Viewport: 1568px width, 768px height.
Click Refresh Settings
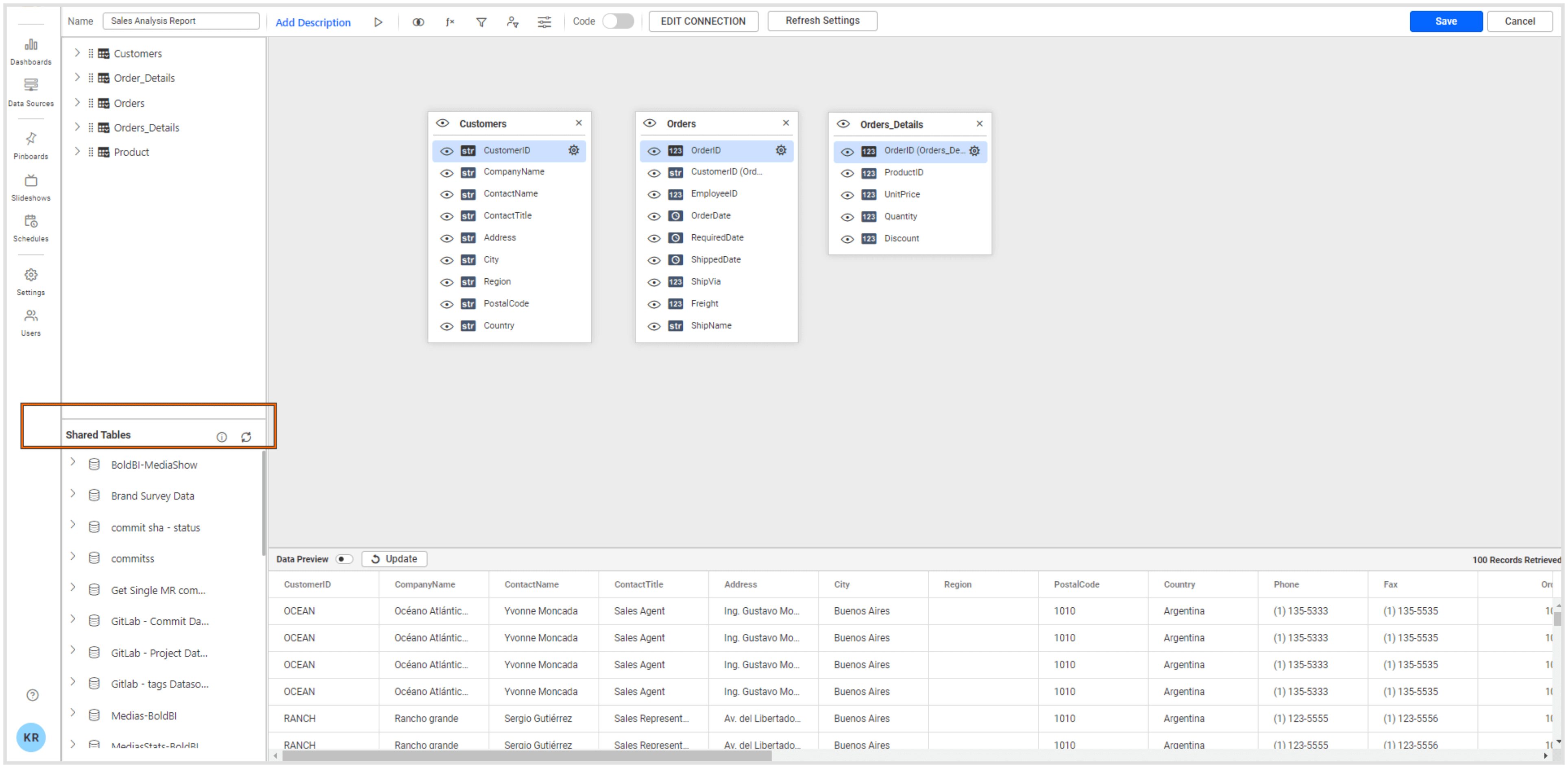click(822, 20)
